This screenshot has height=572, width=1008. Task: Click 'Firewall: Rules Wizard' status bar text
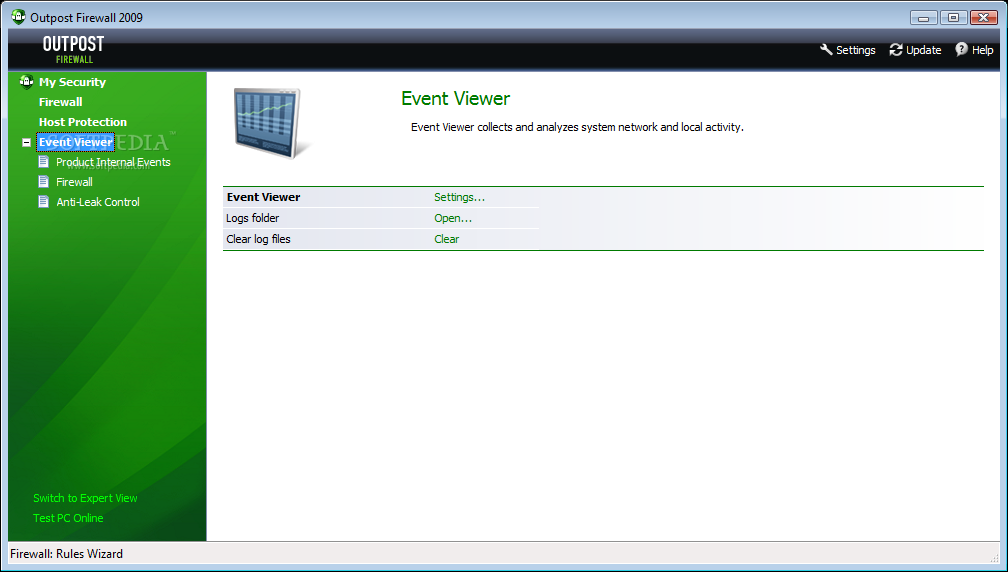(x=66, y=554)
